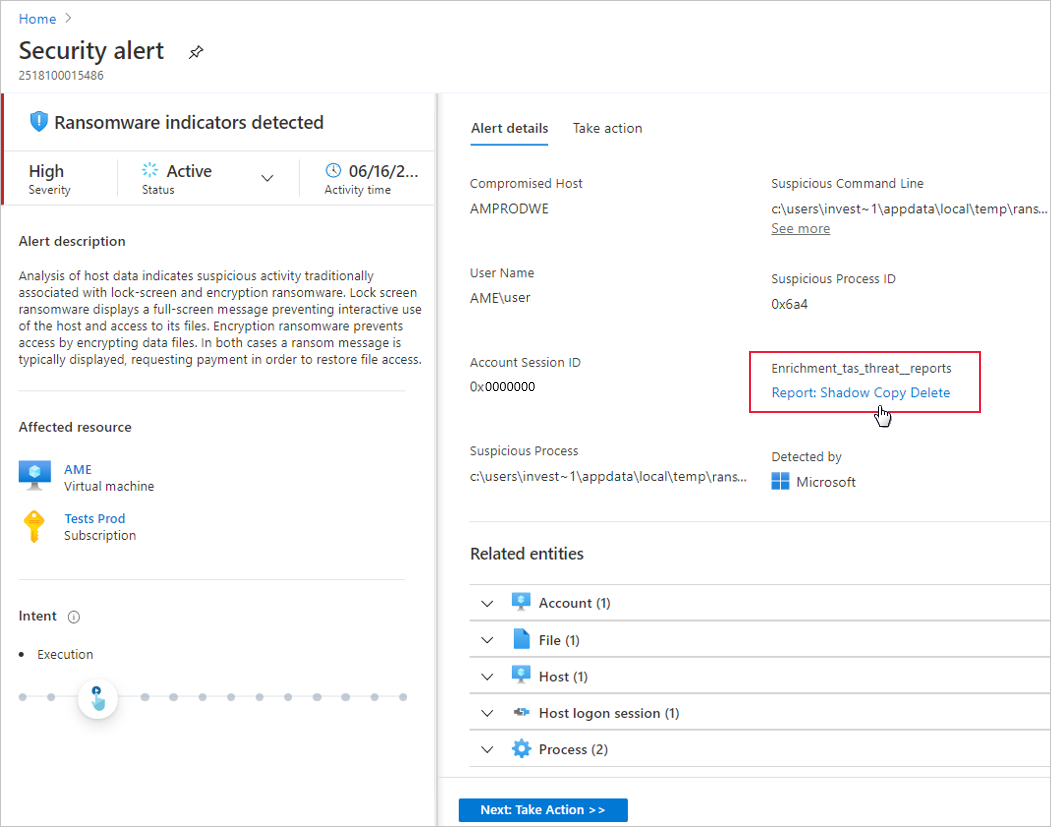This screenshot has height=827, width=1051.
Task: Click the Intent info icon
Action: (74, 617)
